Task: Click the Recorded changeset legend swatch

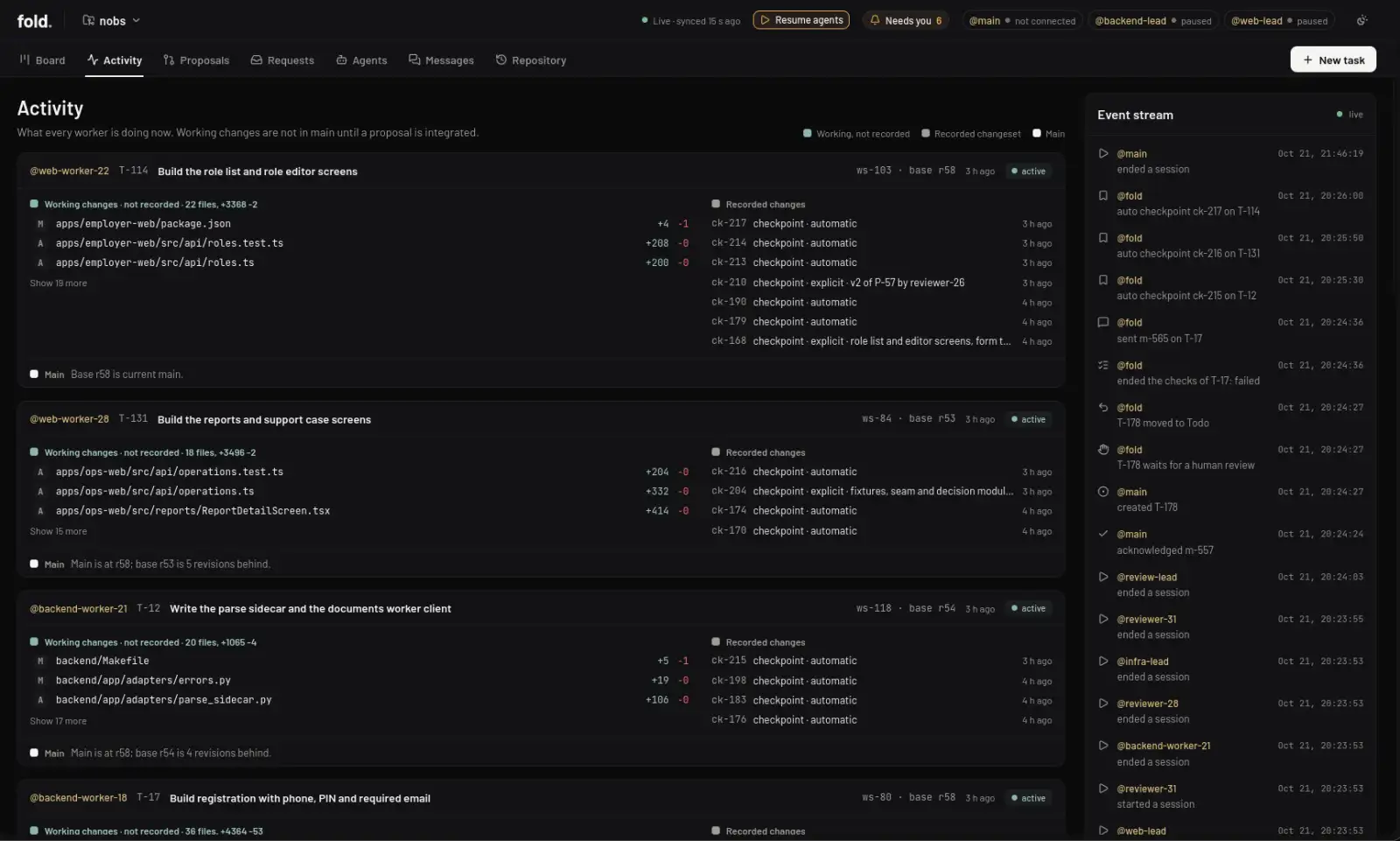Action: pos(925,134)
